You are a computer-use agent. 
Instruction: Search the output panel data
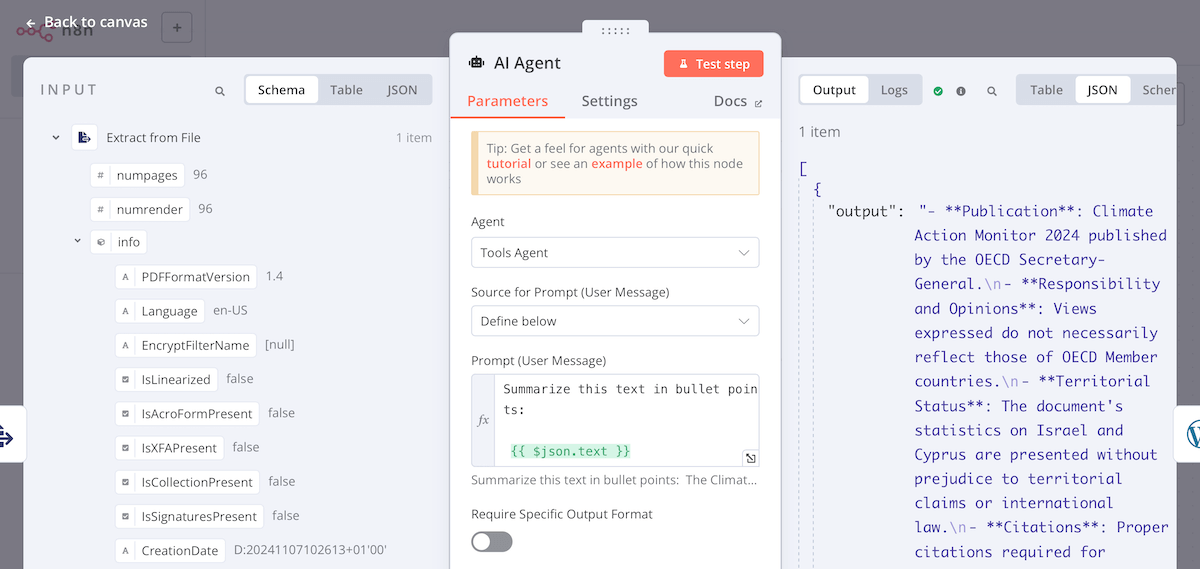click(992, 91)
